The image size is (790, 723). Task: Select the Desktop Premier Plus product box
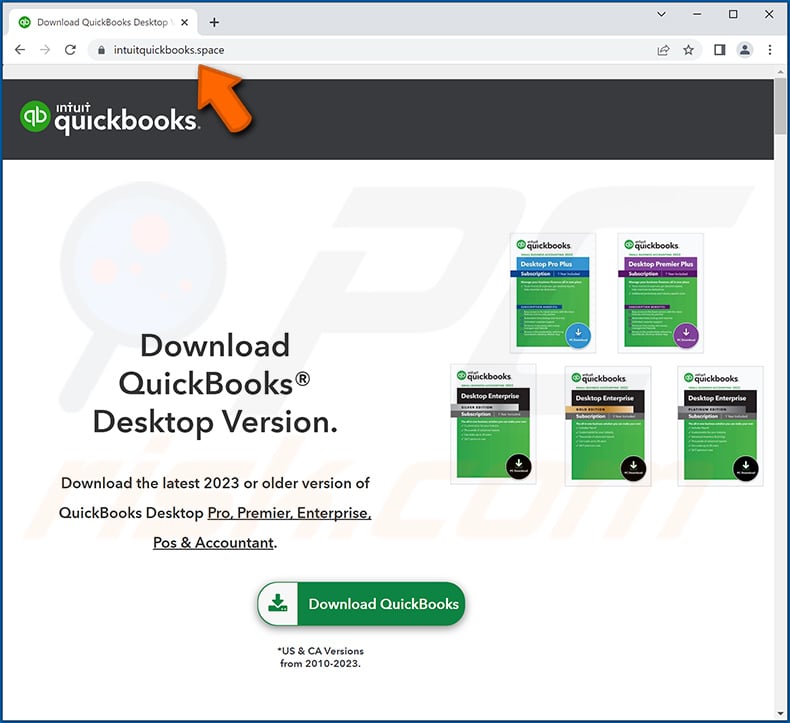tap(661, 293)
